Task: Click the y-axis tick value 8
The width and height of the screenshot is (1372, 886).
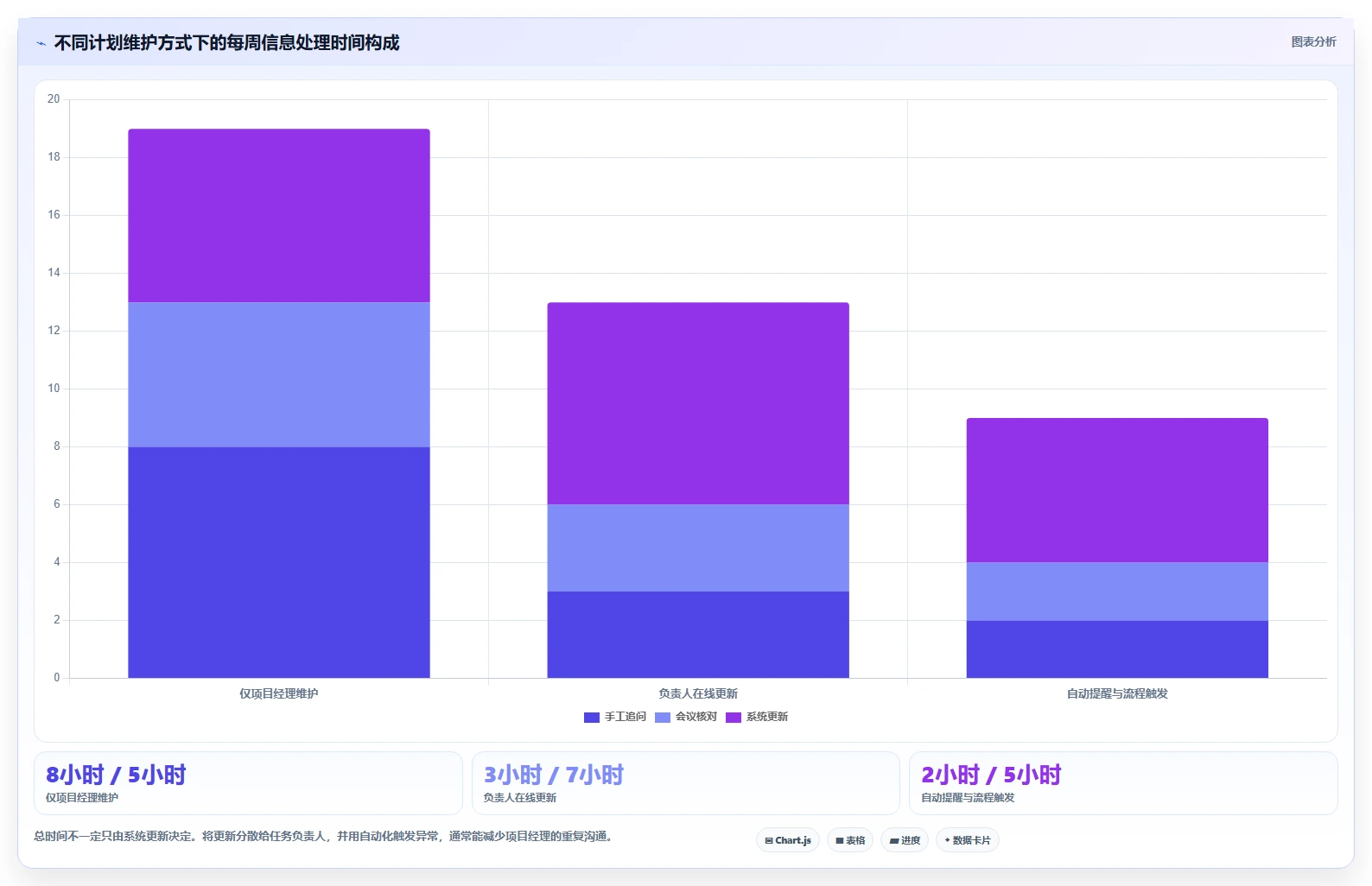Action: pos(57,446)
